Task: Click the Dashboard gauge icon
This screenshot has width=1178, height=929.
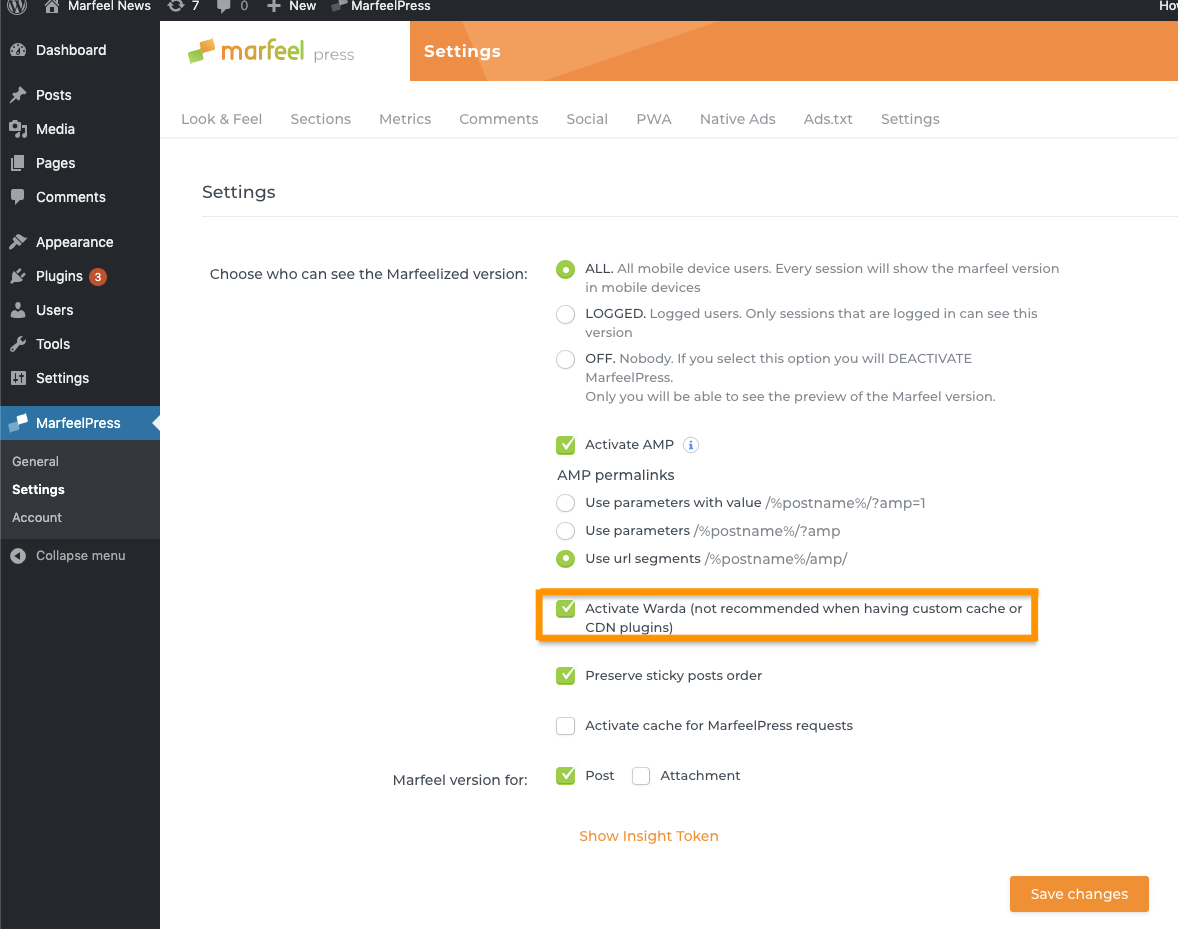Action: [18, 50]
